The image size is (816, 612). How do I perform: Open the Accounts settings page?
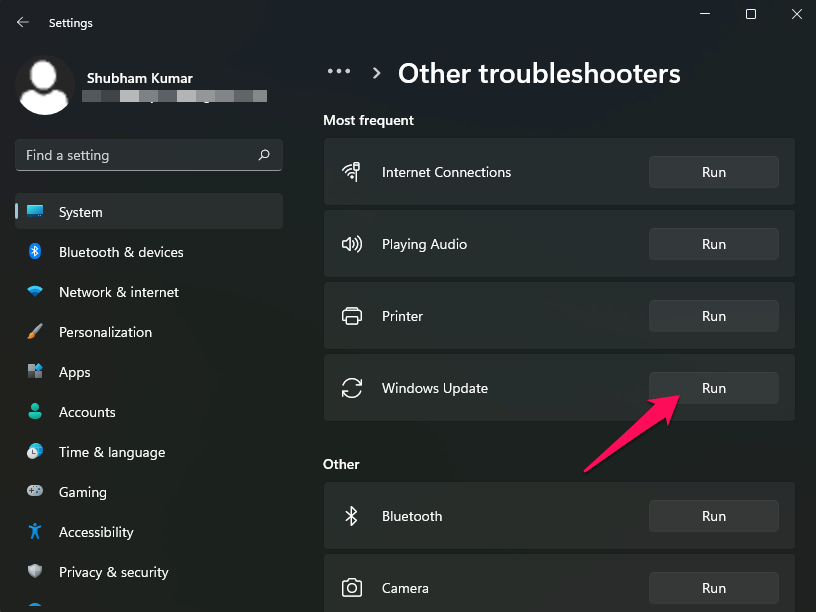pos(87,412)
